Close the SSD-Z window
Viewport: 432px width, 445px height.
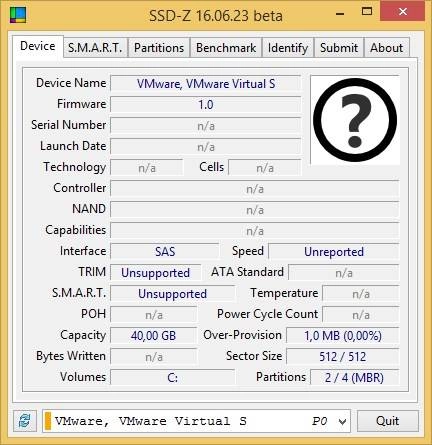coord(403,12)
